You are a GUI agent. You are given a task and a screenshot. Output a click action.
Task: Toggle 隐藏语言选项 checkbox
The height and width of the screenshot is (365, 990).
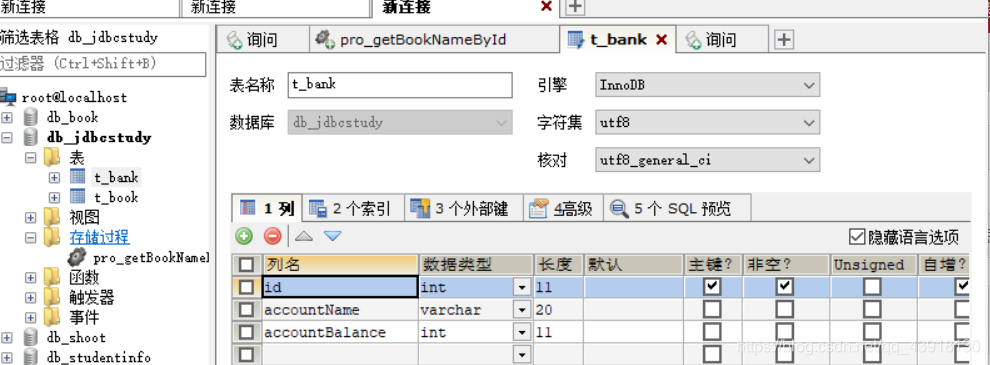pos(856,237)
